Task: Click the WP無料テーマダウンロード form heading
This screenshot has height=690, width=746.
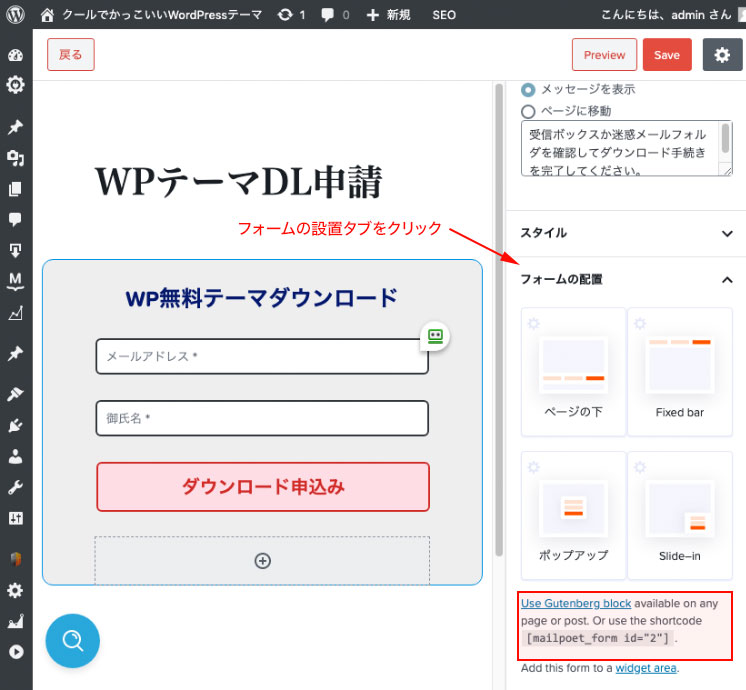Action: (x=261, y=298)
